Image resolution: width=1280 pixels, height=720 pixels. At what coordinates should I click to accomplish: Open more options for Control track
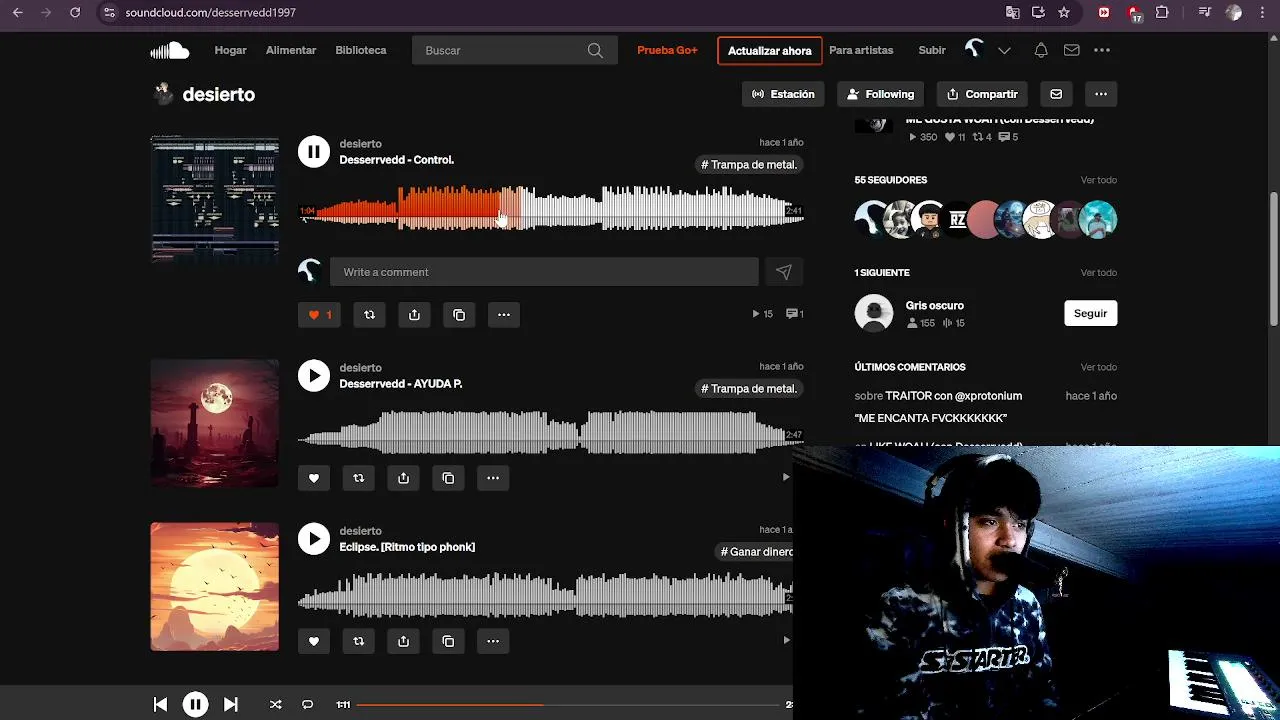[504, 315]
